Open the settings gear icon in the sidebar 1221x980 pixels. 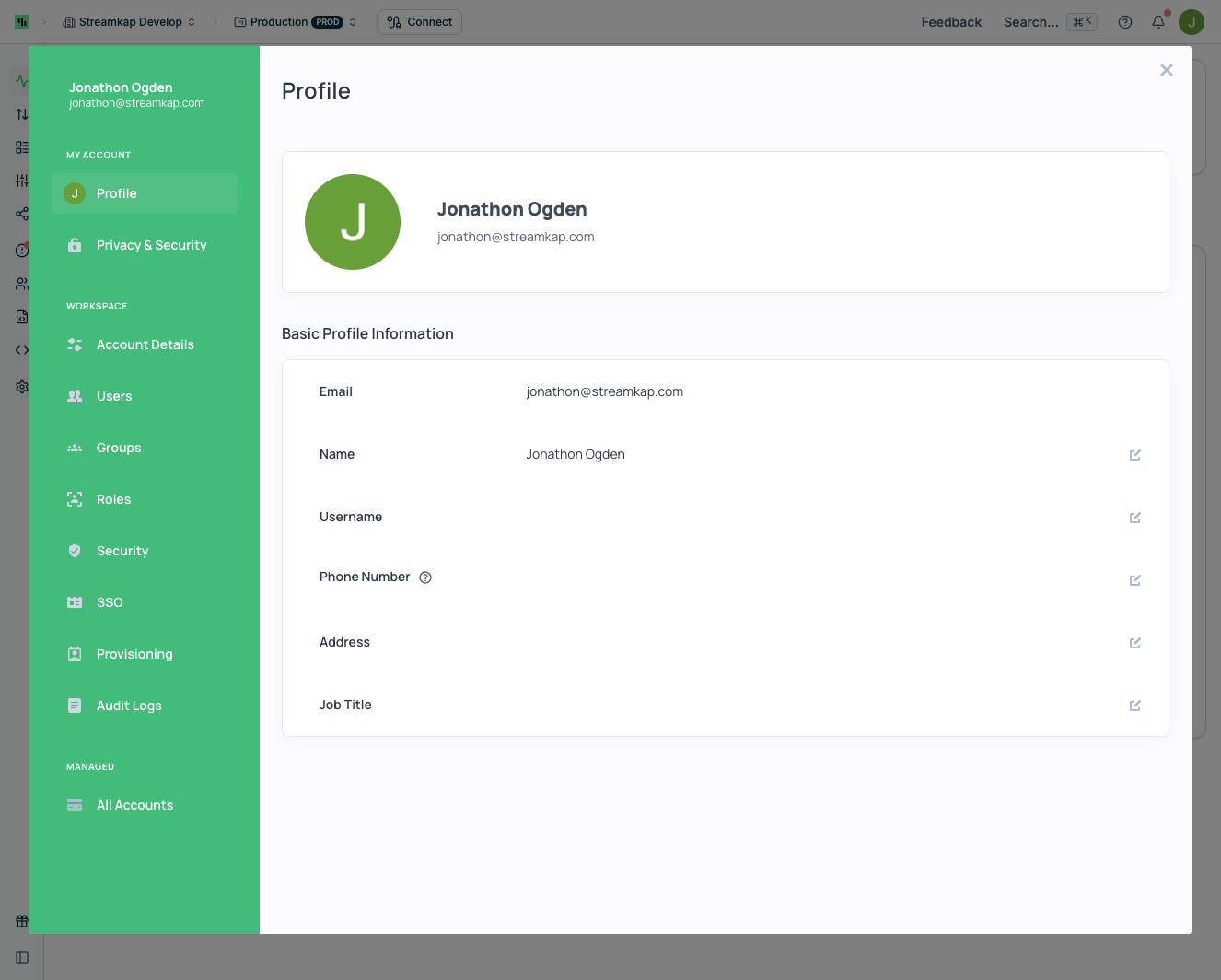click(21, 386)
